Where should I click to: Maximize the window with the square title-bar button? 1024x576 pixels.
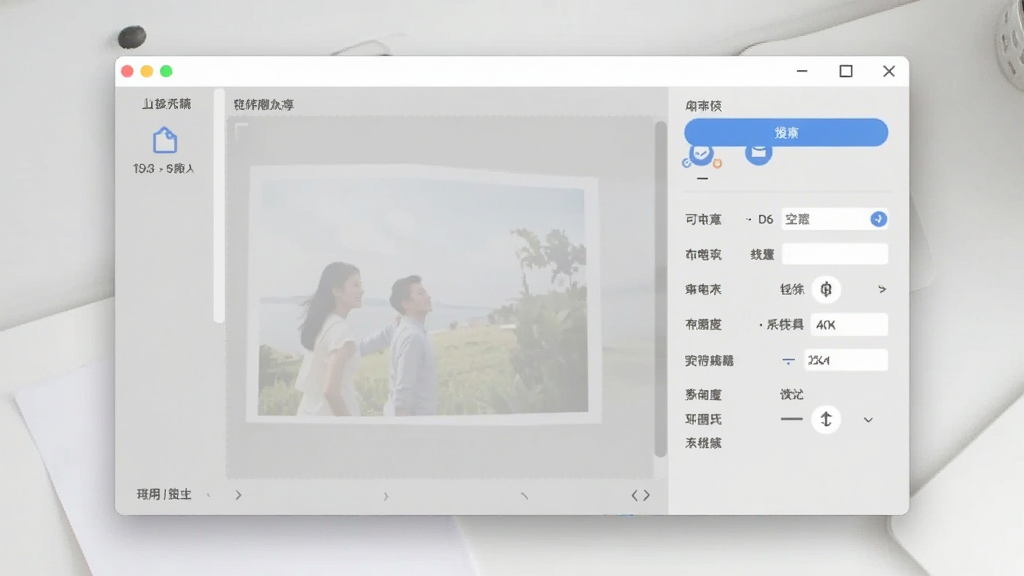pyautogui.click(x=846, y=71)
